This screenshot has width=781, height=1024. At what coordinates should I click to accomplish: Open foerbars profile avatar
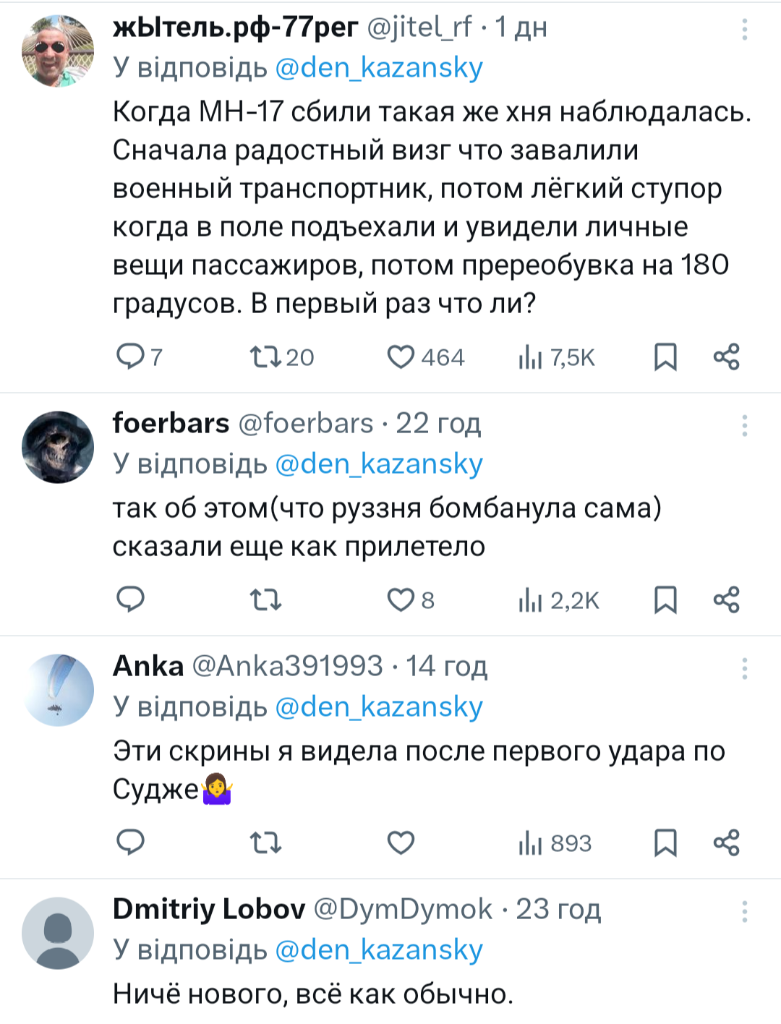pyautogui.click(x=58, y=447)
